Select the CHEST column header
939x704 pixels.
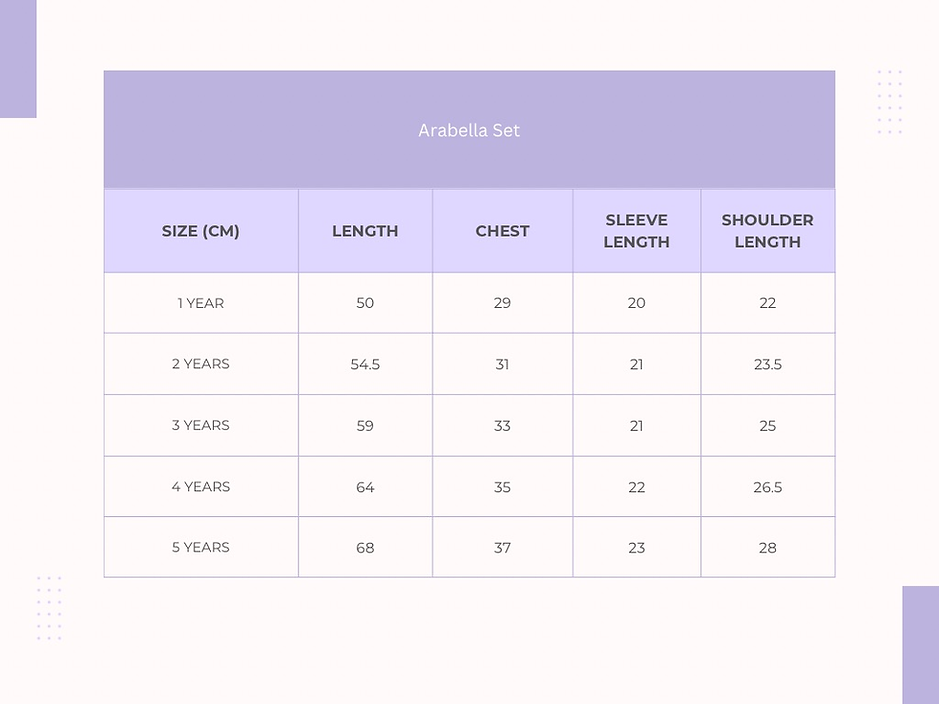[x=502, y=231]
